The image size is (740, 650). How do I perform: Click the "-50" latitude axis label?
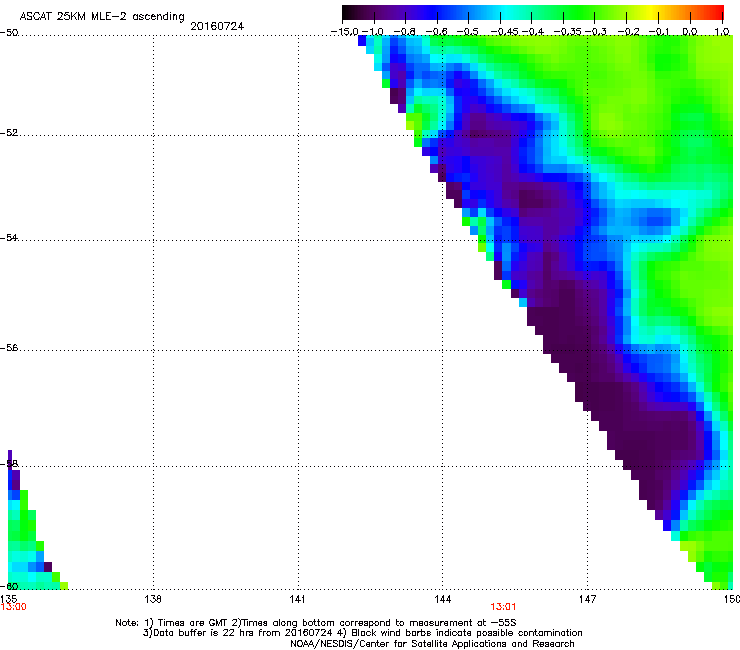[9, 33]
